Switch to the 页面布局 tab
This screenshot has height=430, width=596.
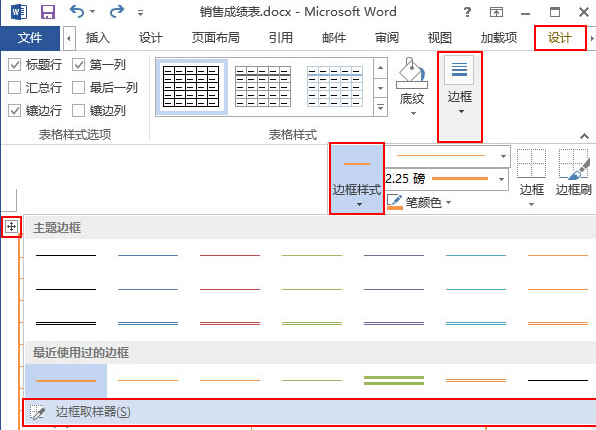pyautogui.click(x=216, y=38)
